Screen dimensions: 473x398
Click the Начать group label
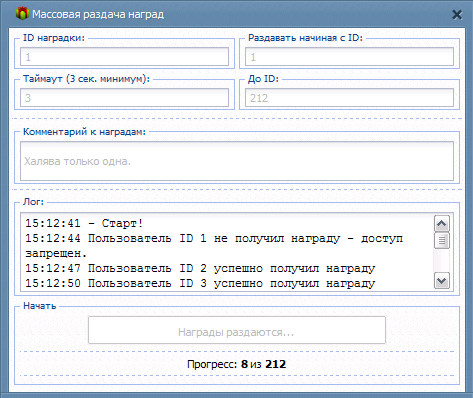(39, 306)
